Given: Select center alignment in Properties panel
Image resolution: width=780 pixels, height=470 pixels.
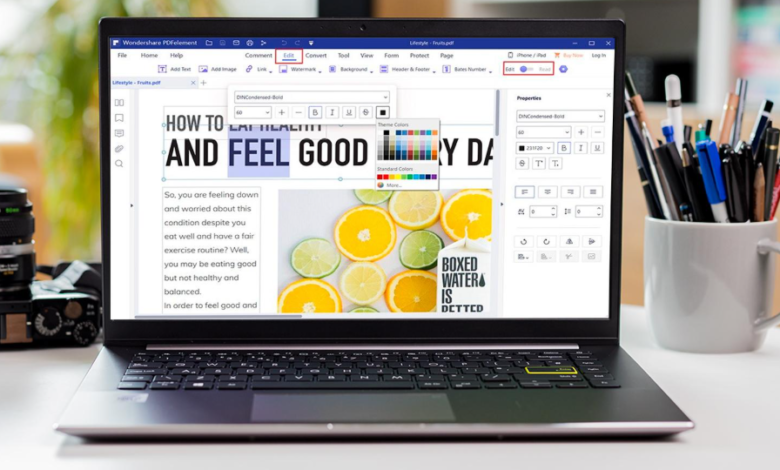Looking at the screenshot, I should pos(547,191).
